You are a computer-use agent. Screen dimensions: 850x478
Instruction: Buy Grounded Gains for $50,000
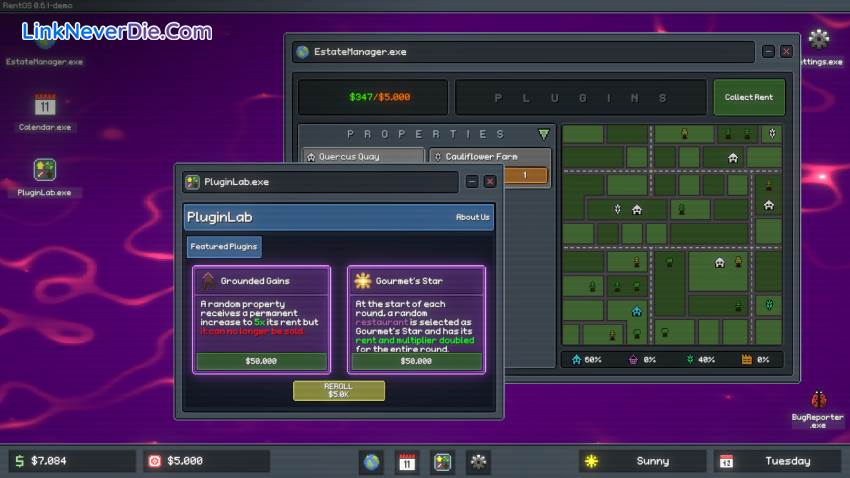click(261, 361)
